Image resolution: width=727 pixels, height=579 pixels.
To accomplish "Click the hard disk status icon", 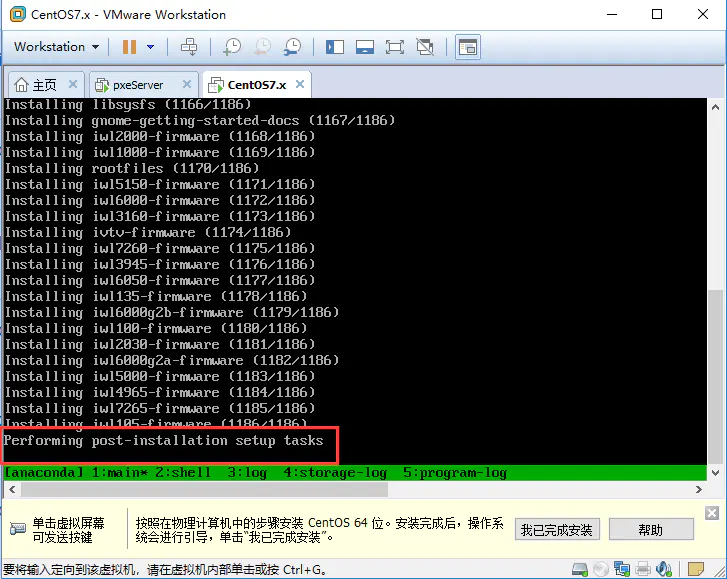I will [x=580, y=569].
